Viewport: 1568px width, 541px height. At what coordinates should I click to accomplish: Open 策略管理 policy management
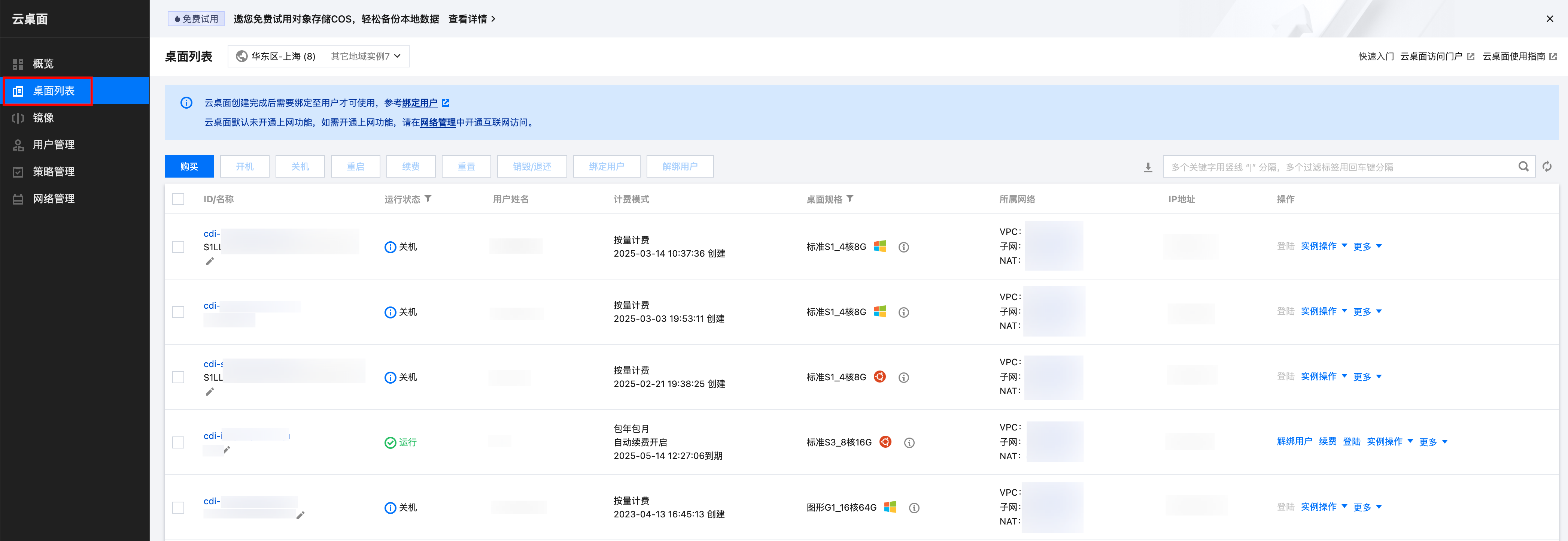(54, 172)
